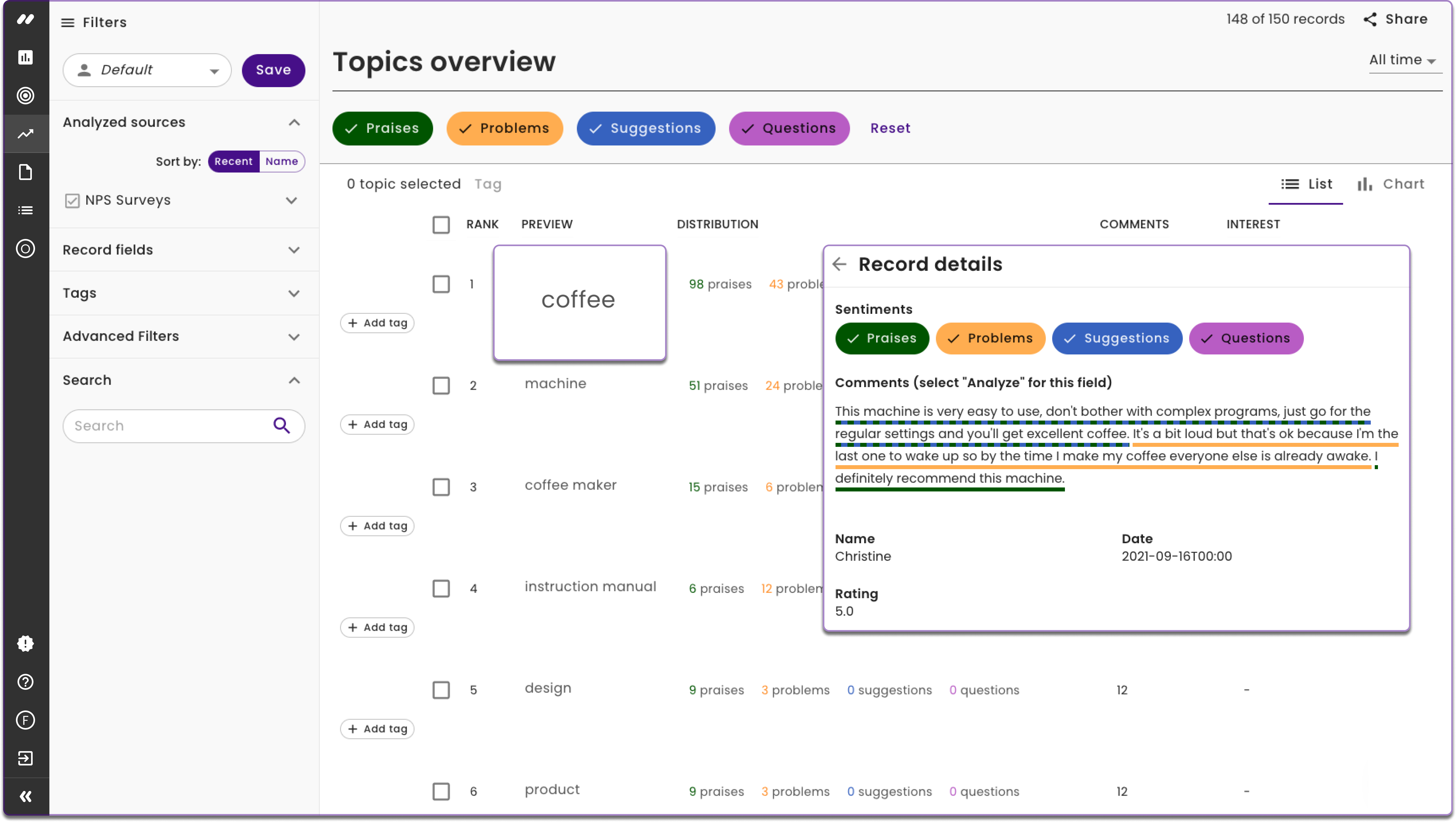The height and width of the screenshot is (822, 1456).
Task: Toggle Suggestions sentiment in Record details
Action: tap(1117, 339)
